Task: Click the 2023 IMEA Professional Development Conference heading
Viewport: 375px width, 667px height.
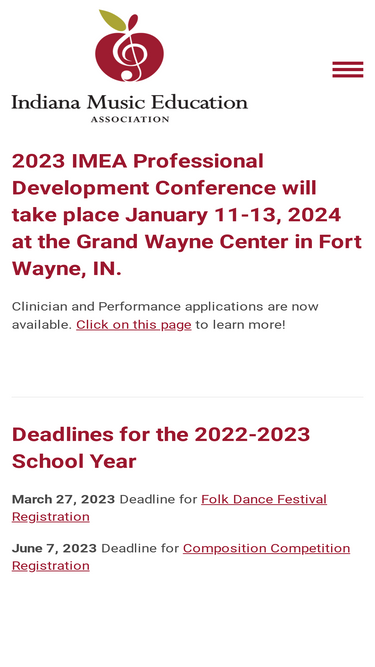Action: click(x=187, y=215)
